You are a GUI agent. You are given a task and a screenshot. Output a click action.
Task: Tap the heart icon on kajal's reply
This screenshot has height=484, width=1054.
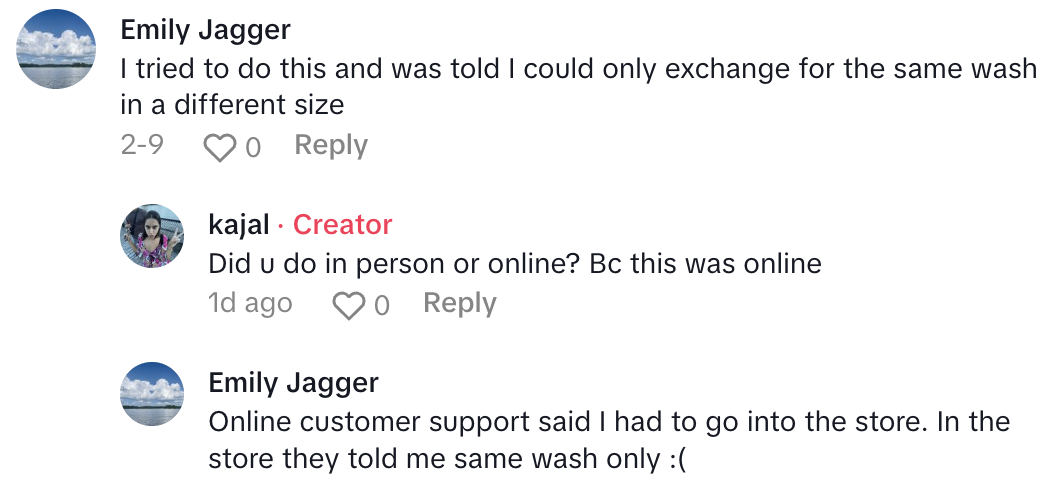click(x=347, y=305)
